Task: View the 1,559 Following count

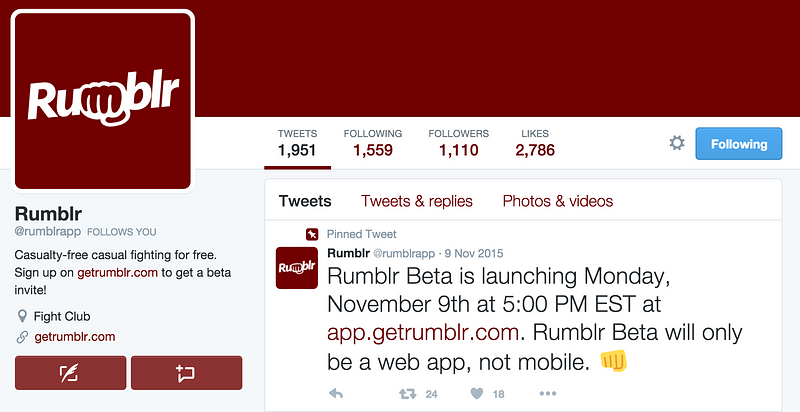Action: [373, 143]
